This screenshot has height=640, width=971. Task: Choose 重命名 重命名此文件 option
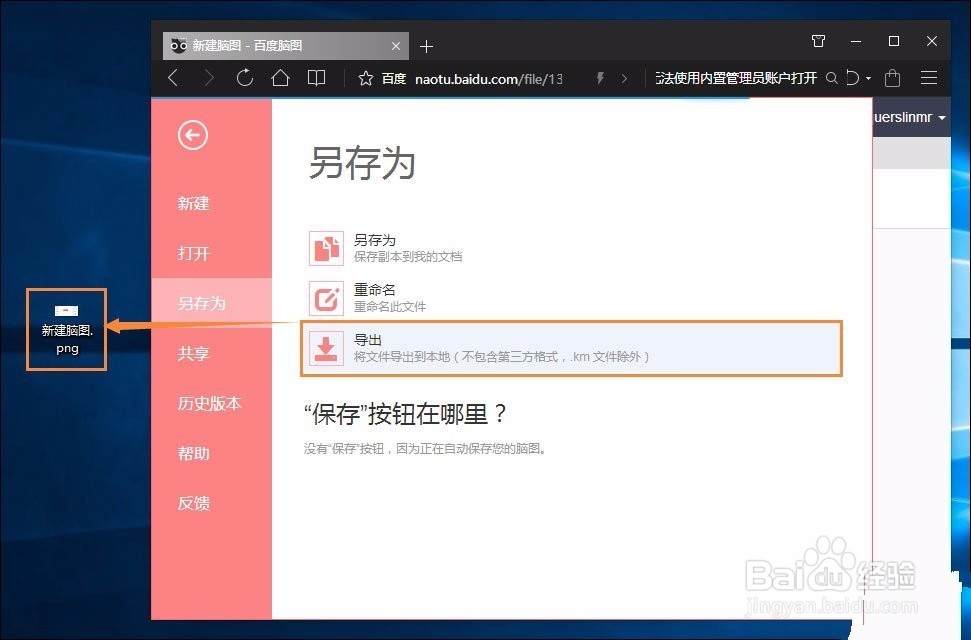pyautogui.click(x=572, y=298)
